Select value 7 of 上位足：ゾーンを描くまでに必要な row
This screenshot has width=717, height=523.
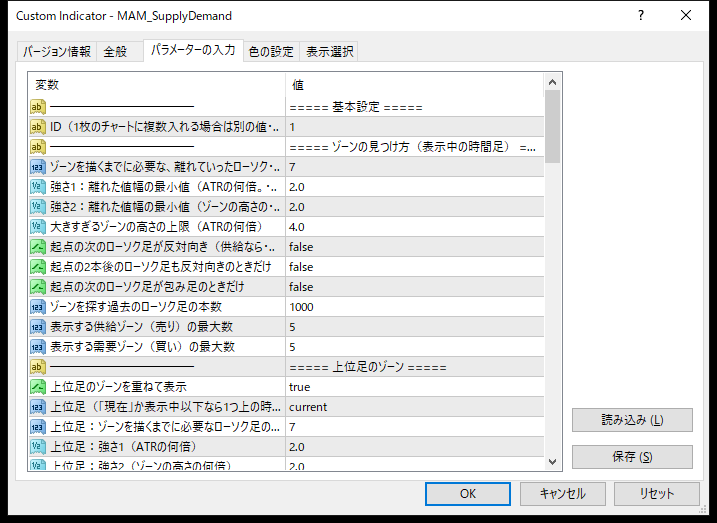(415, 427)
